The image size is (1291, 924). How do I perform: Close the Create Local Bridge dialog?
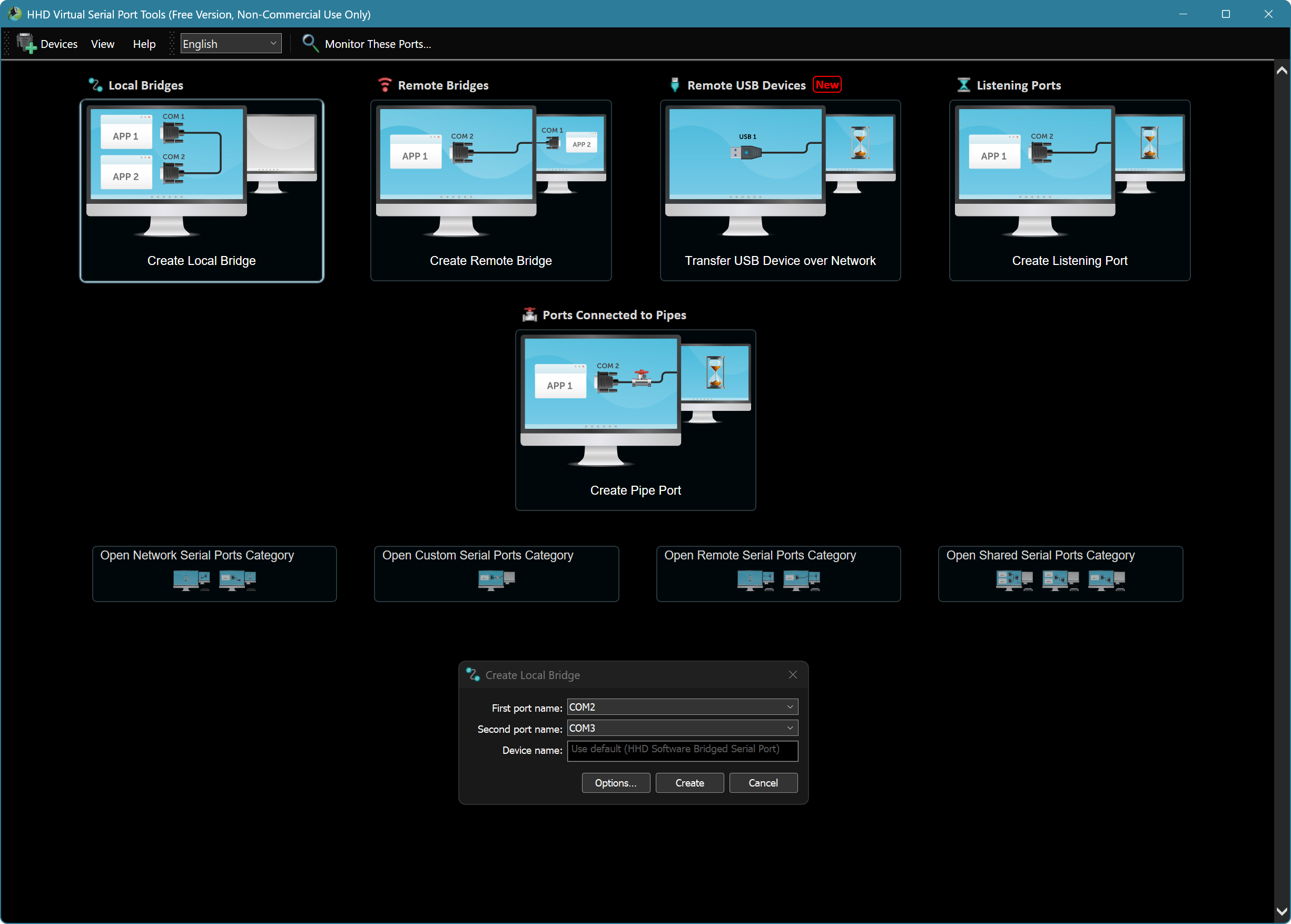click(793, 675)
